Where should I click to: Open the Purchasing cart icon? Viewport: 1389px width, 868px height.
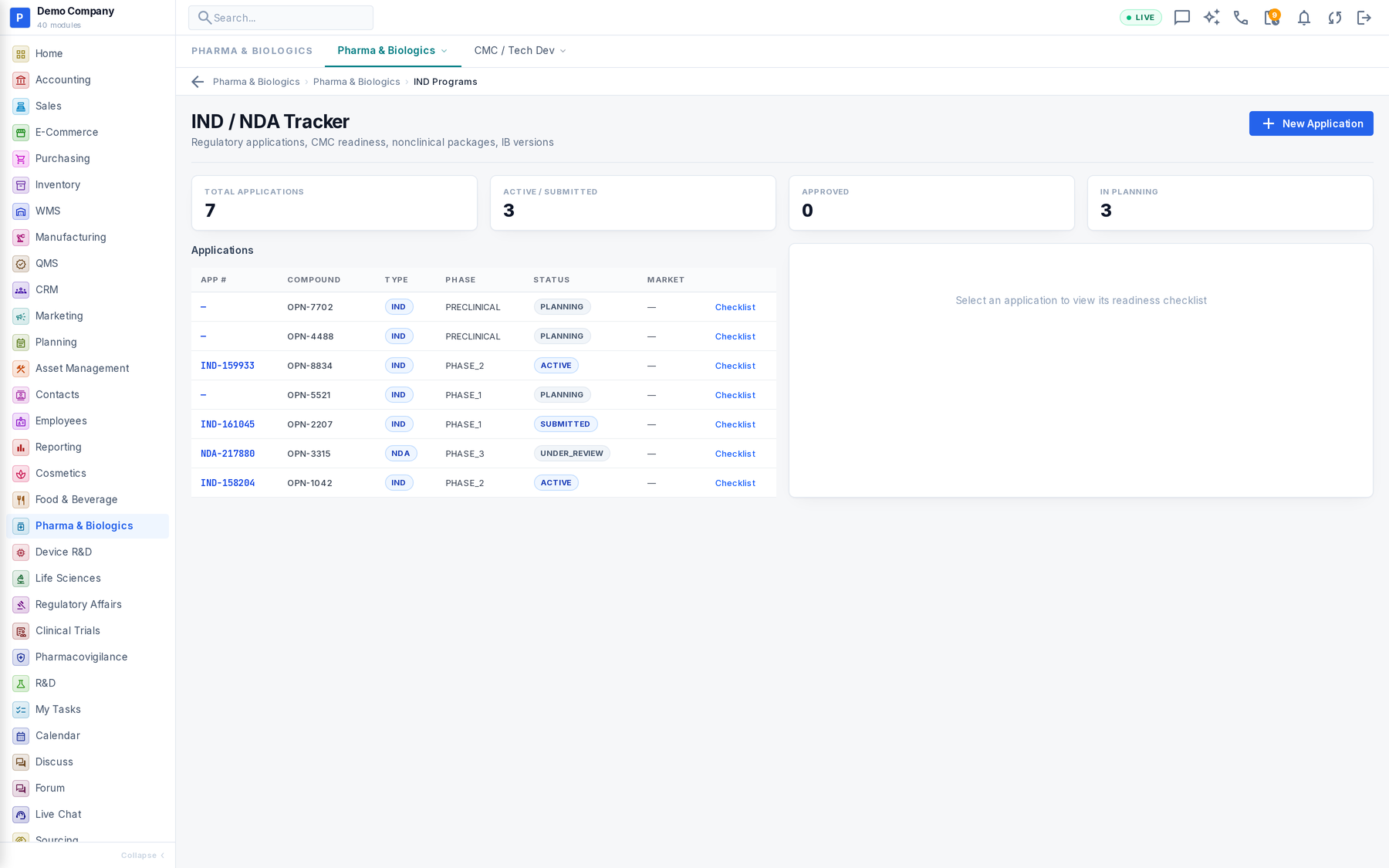tap(21, 159)
